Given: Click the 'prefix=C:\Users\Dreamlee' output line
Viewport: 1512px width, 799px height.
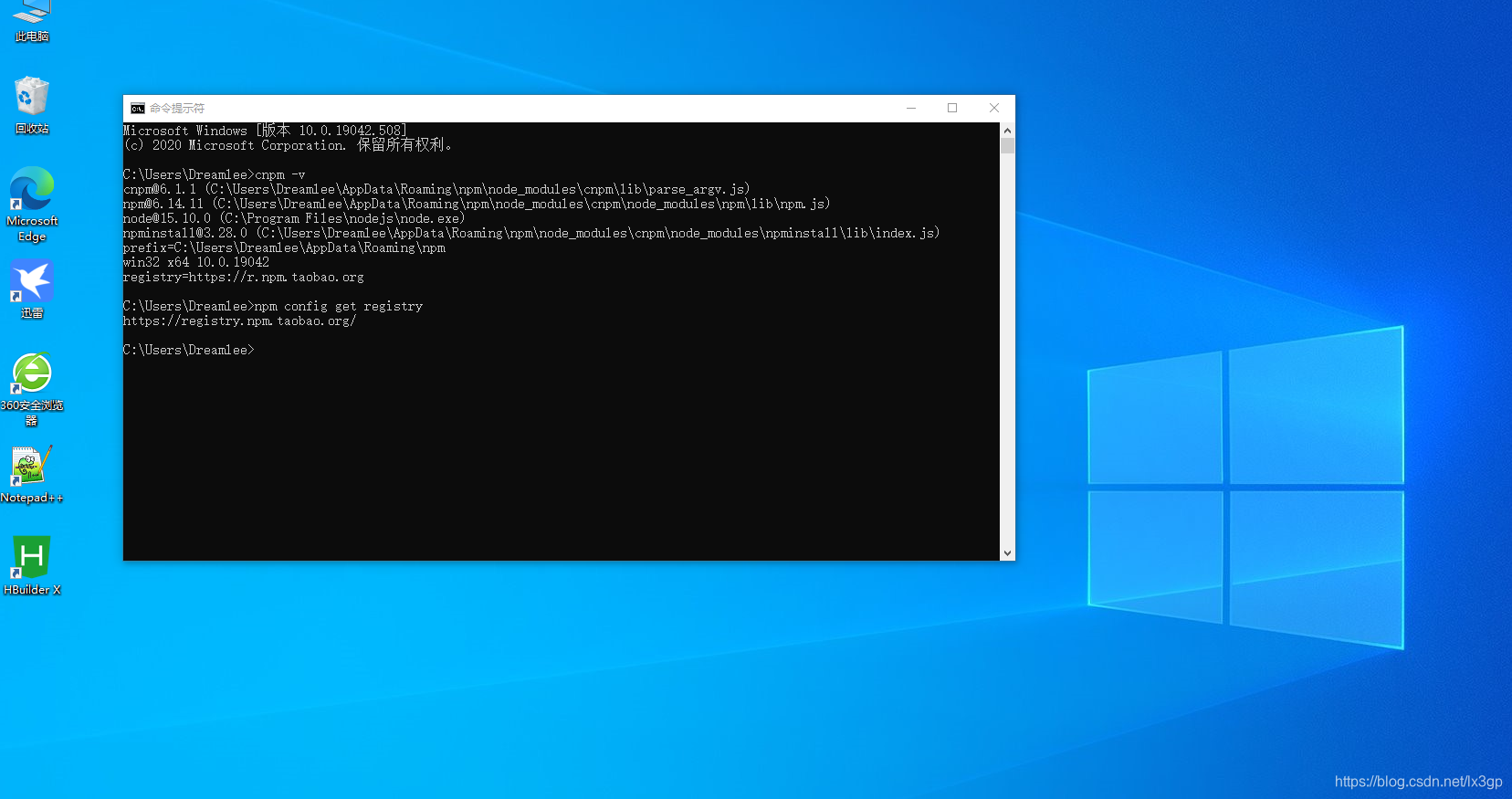Looking at the screenshot, I should [x=285, y=247].
